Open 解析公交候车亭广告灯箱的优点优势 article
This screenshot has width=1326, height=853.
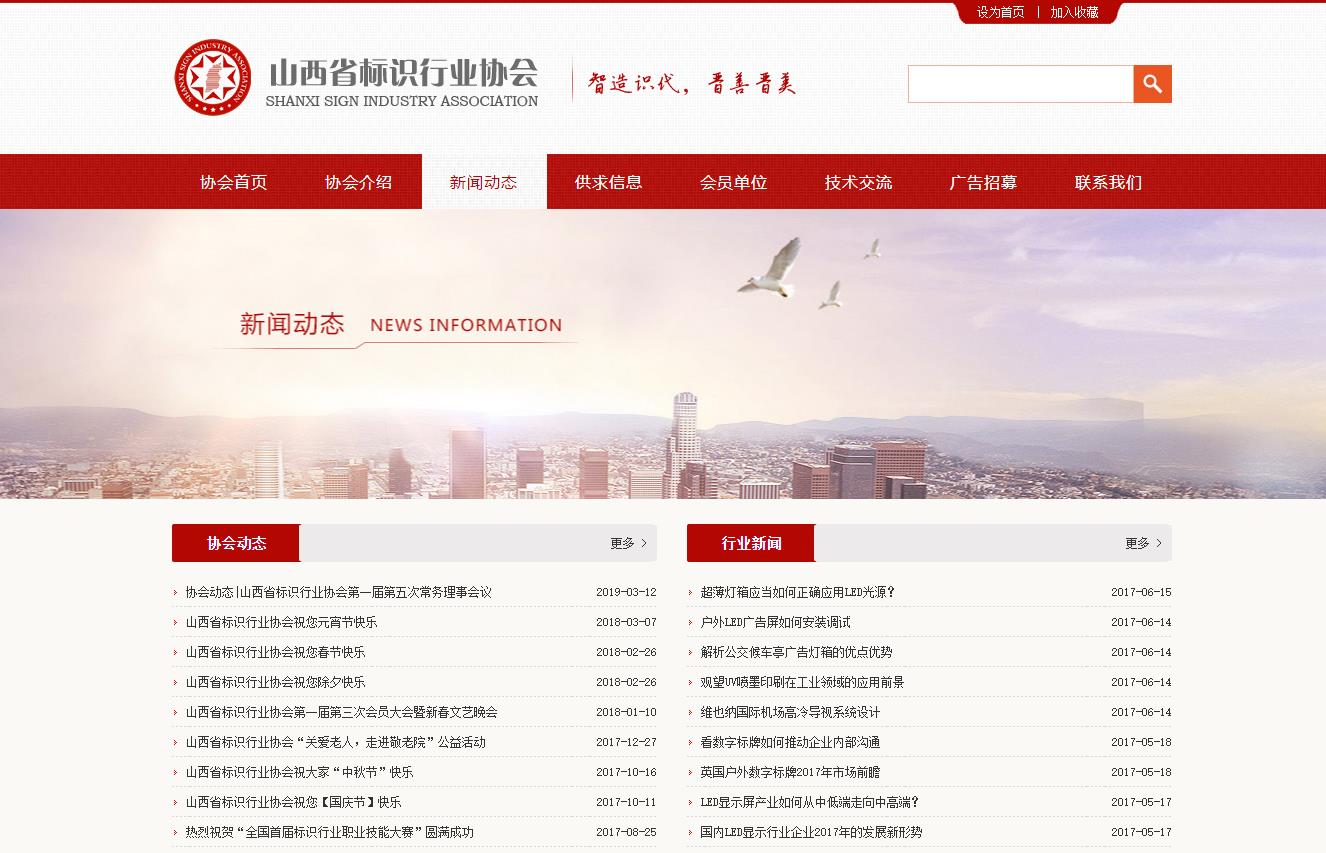796,652
